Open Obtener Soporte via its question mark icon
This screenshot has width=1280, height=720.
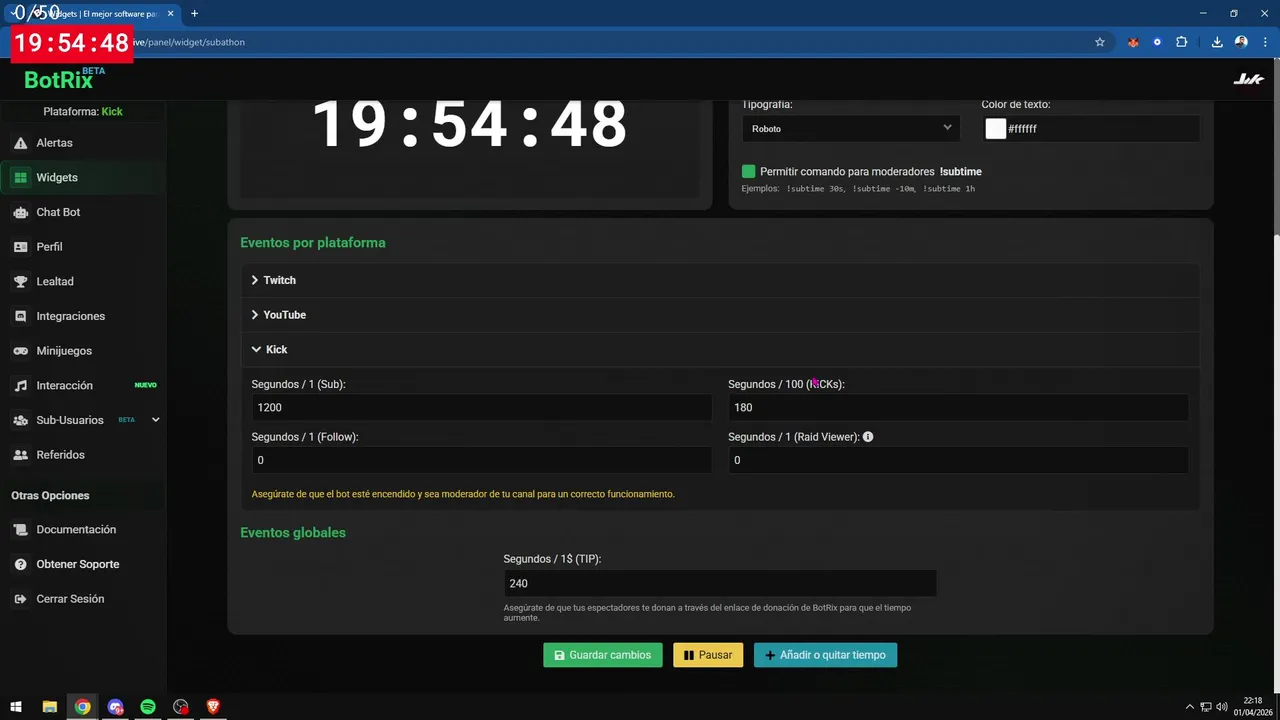tap(20, 564)
